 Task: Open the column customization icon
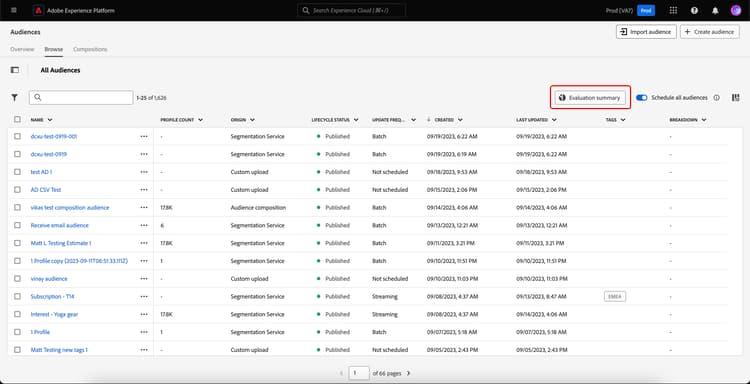tap(736, 98)
